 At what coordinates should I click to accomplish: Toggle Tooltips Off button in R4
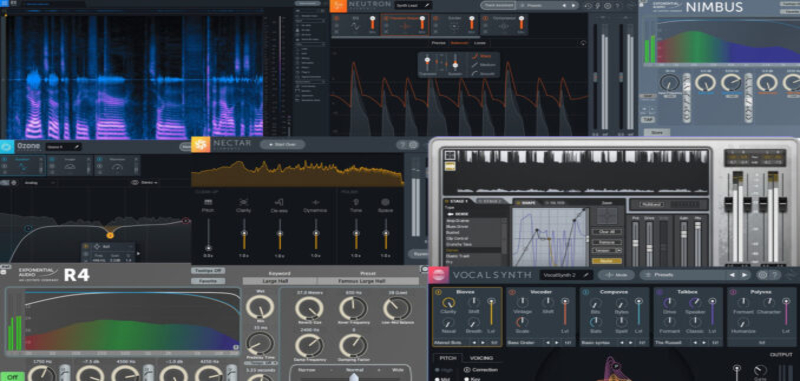(208, 271)
